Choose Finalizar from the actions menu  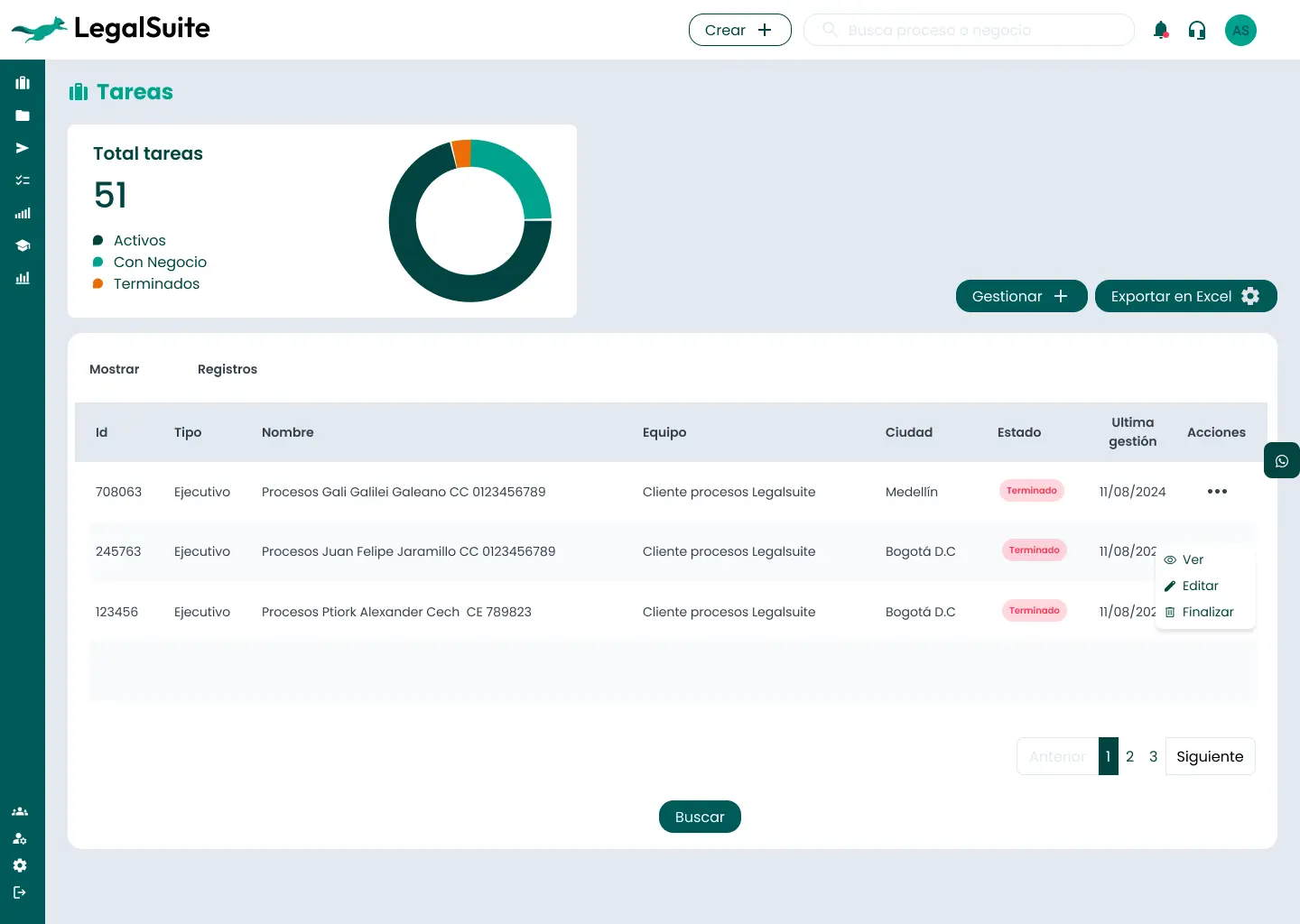[x=1207, y=612]
